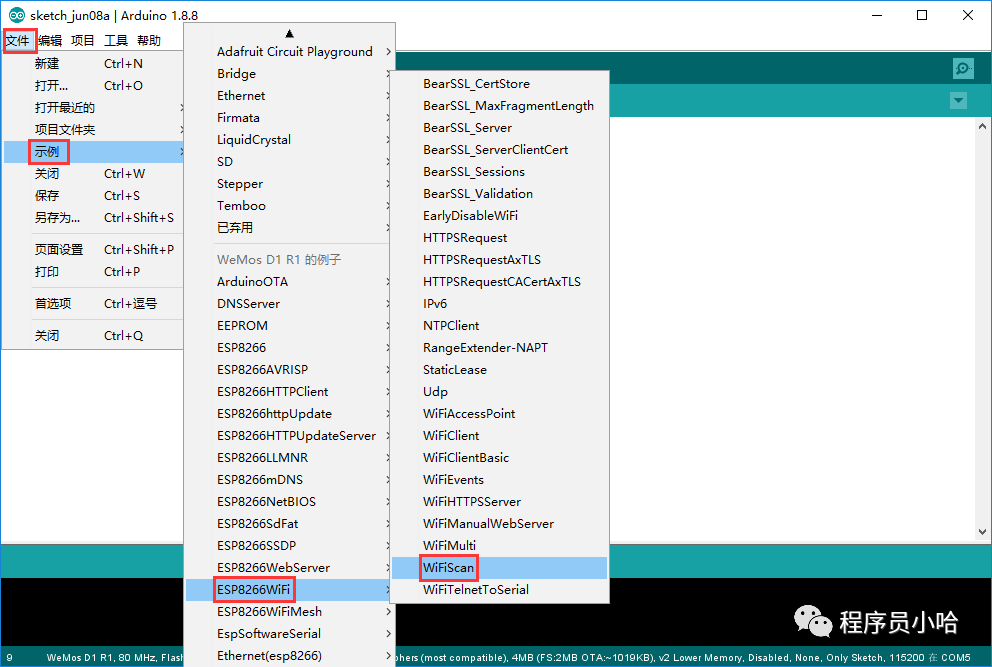Pick the NTPClient example
This screenshot has height=667, width=992.
pos(451,326)
